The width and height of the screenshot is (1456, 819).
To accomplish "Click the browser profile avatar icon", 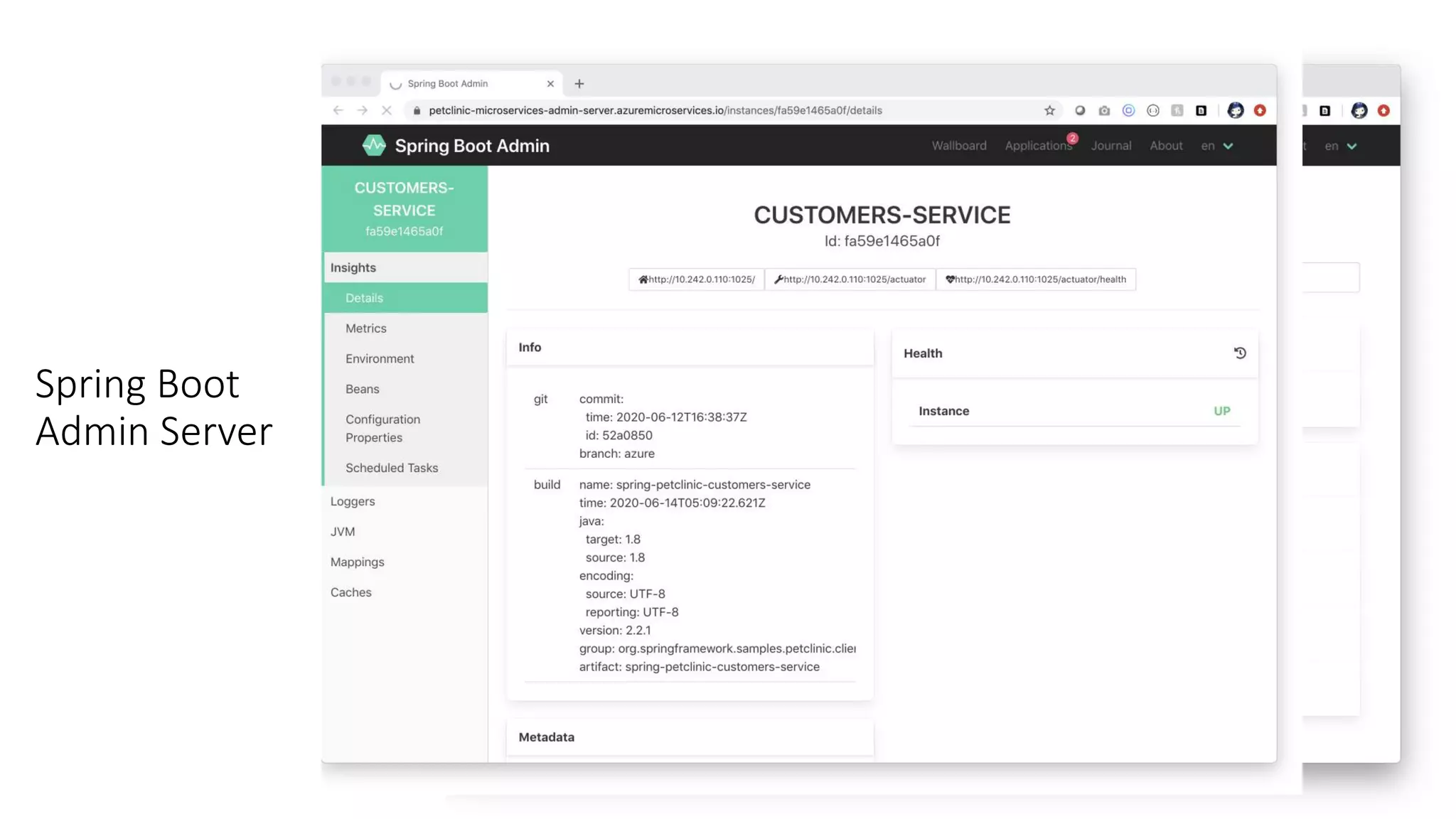I will pos(1236,110).
